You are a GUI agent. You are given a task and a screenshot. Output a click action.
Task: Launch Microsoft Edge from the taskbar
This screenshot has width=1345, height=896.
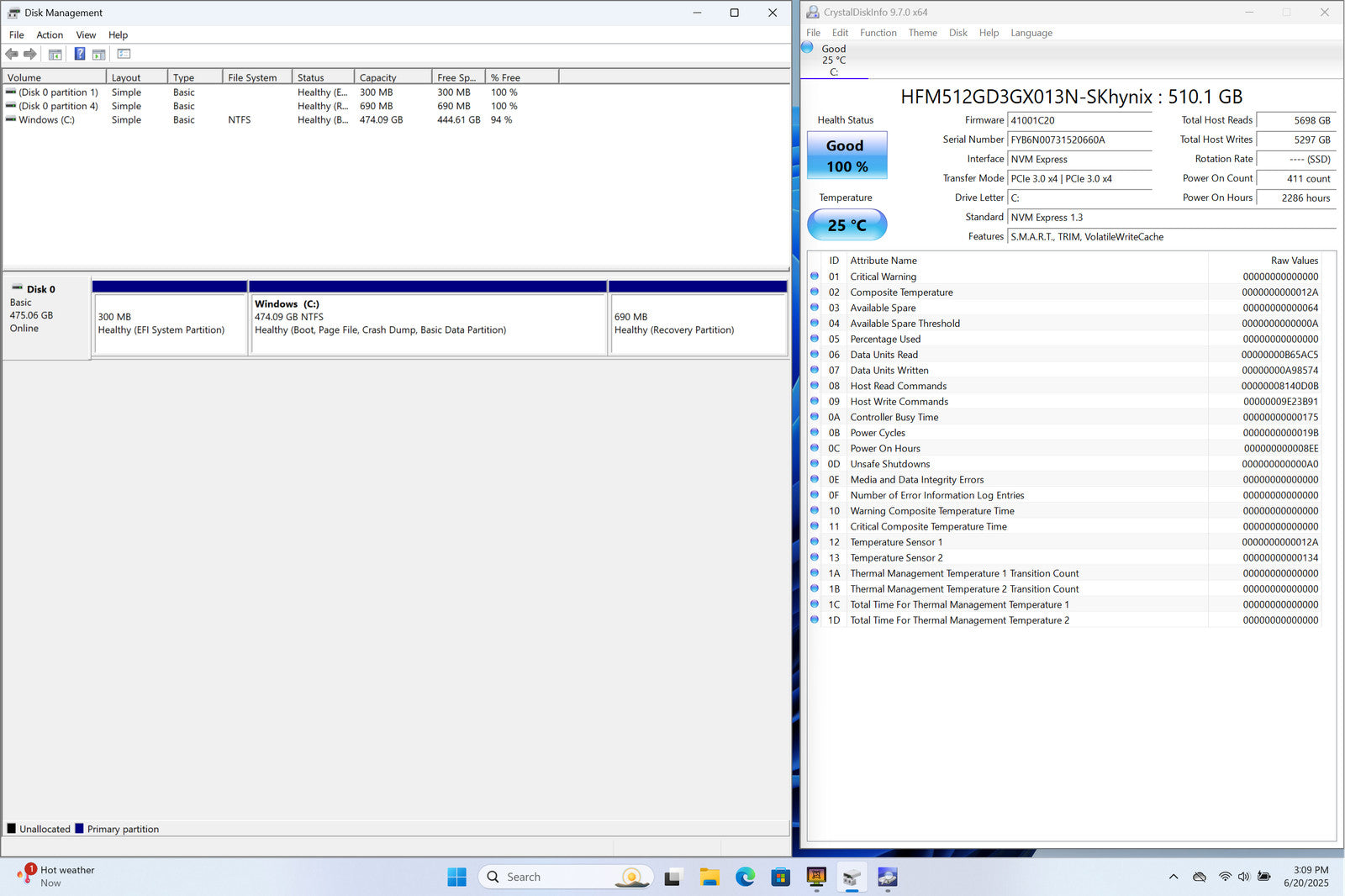[x=745, y=877]
